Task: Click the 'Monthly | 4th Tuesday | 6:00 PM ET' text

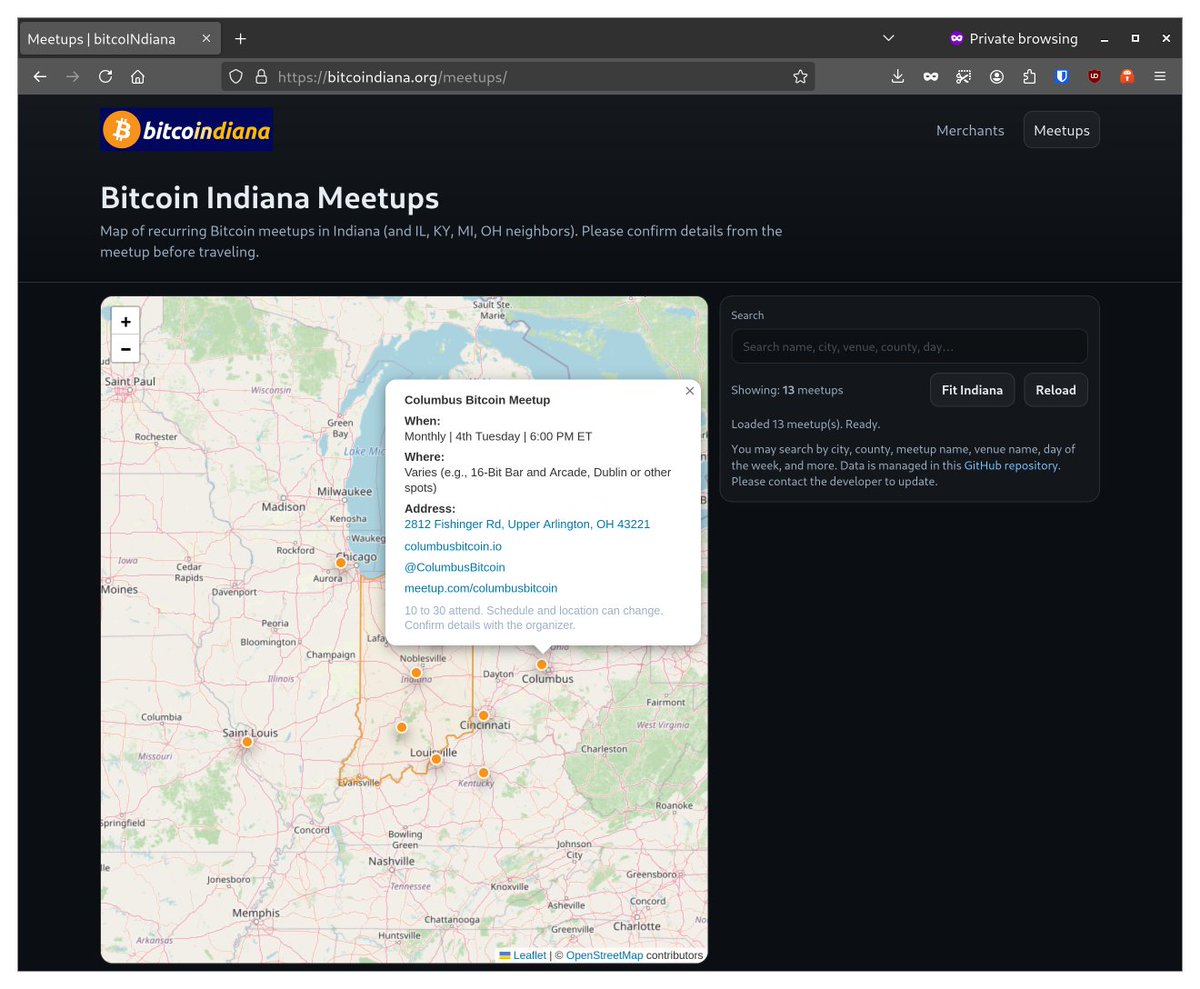Action: click(498, 436)
